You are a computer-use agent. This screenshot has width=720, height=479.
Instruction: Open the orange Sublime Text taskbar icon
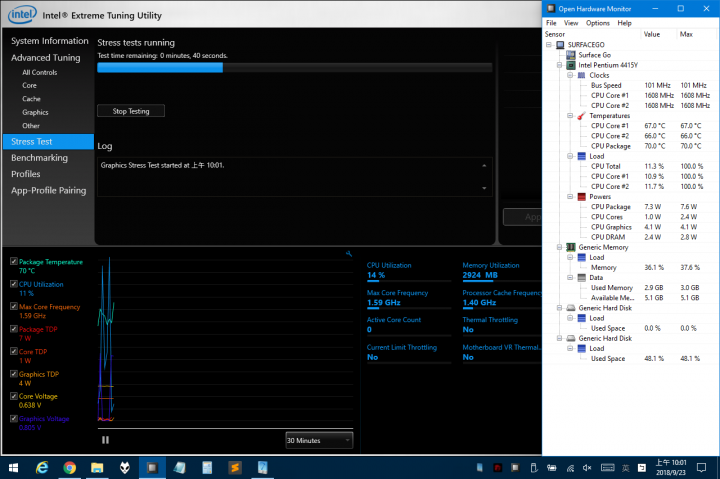[x=235, y=468]
